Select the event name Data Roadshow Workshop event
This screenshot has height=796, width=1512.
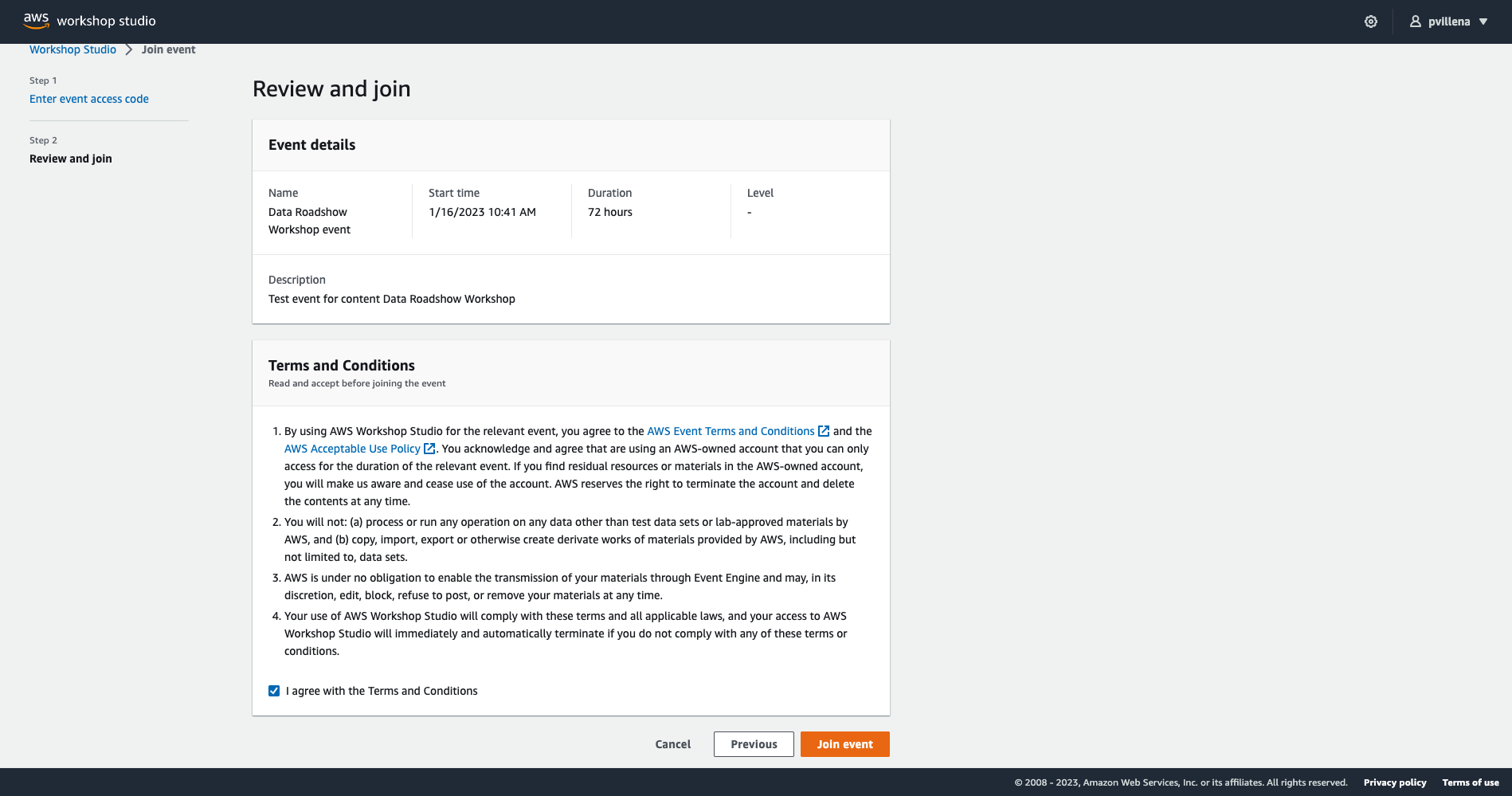coord(309,221)
